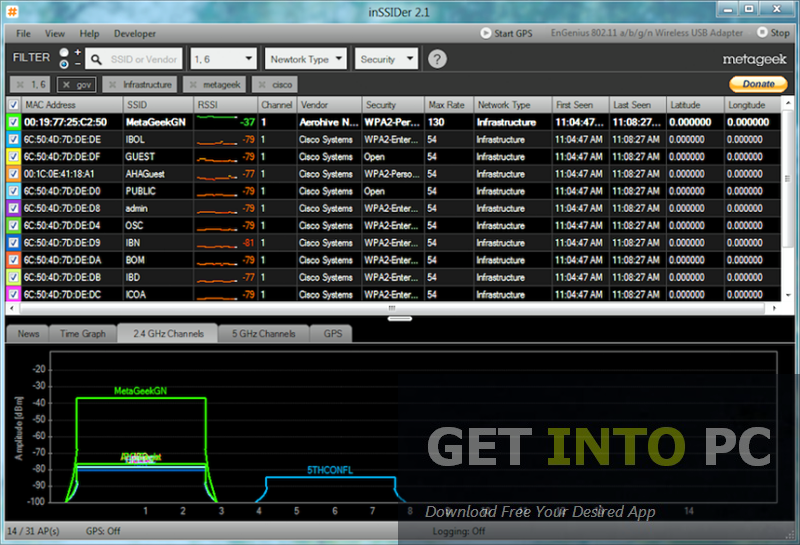Screen dimensions: 800x545
Task: Click the Start GPS play icon
Action: click(486, 33)
